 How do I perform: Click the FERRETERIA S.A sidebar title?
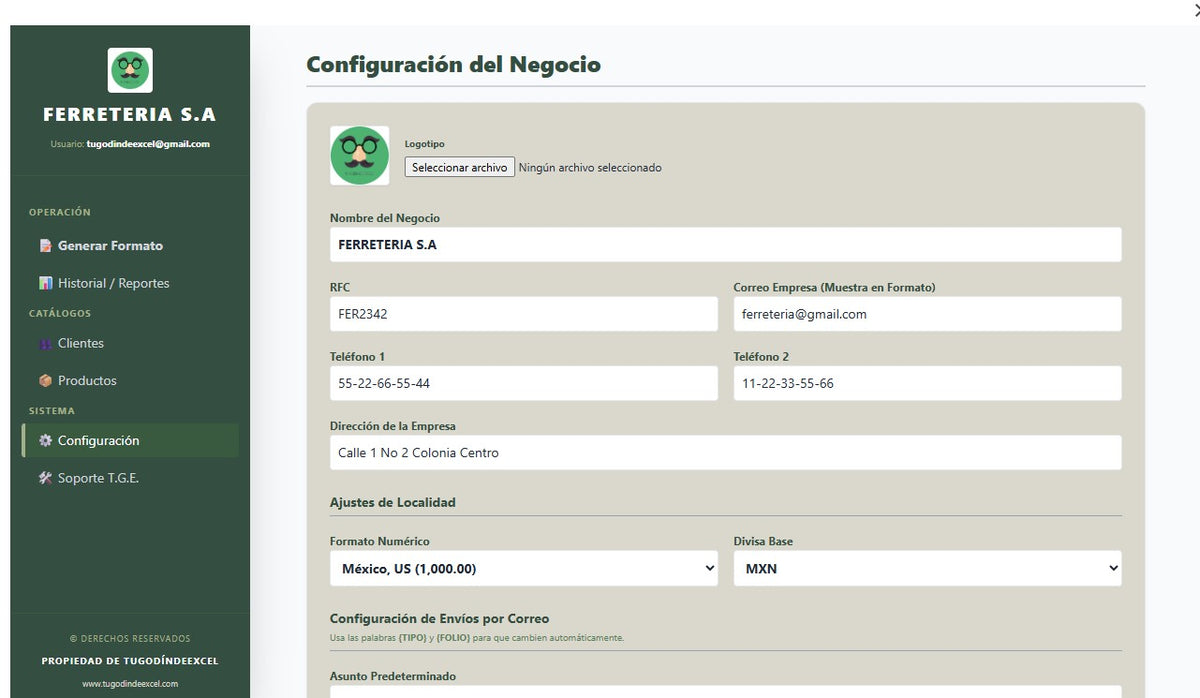[130, 115]
